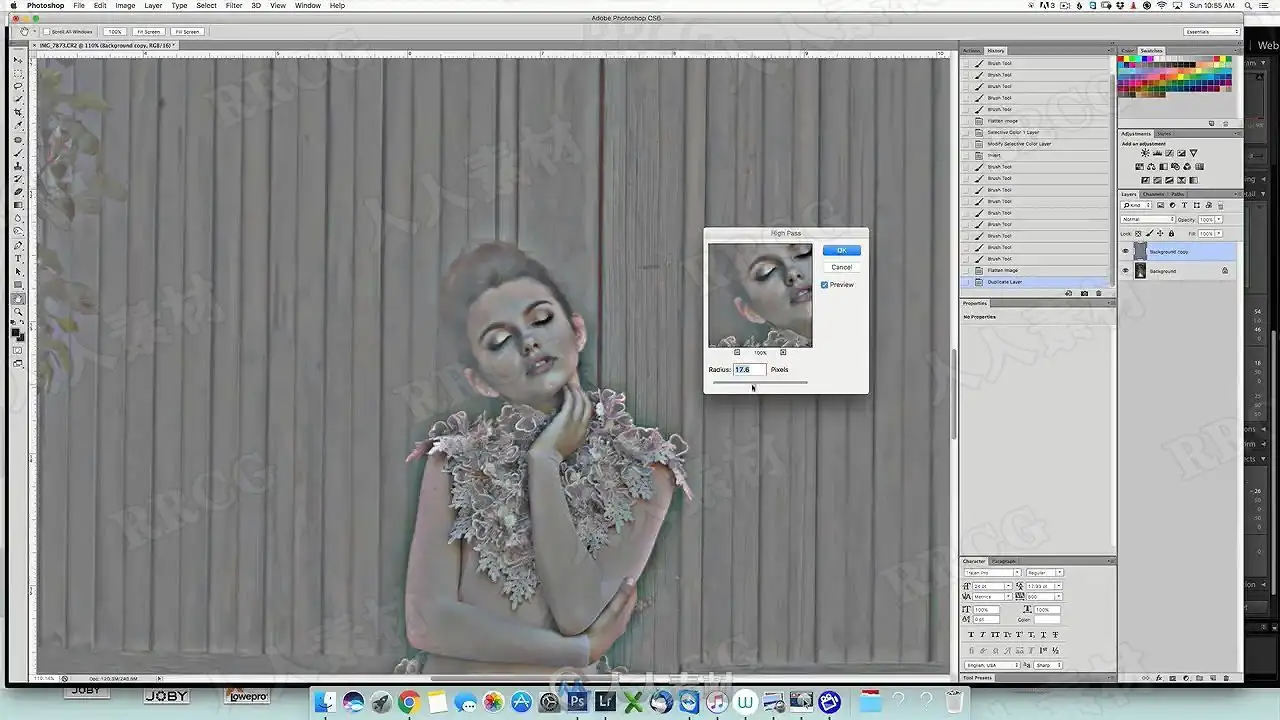Image resolution: width=1280 pixels, height=720 pixels.
Task: Delete layer with Layers panel trash icon
Action: click(1226, 678)
